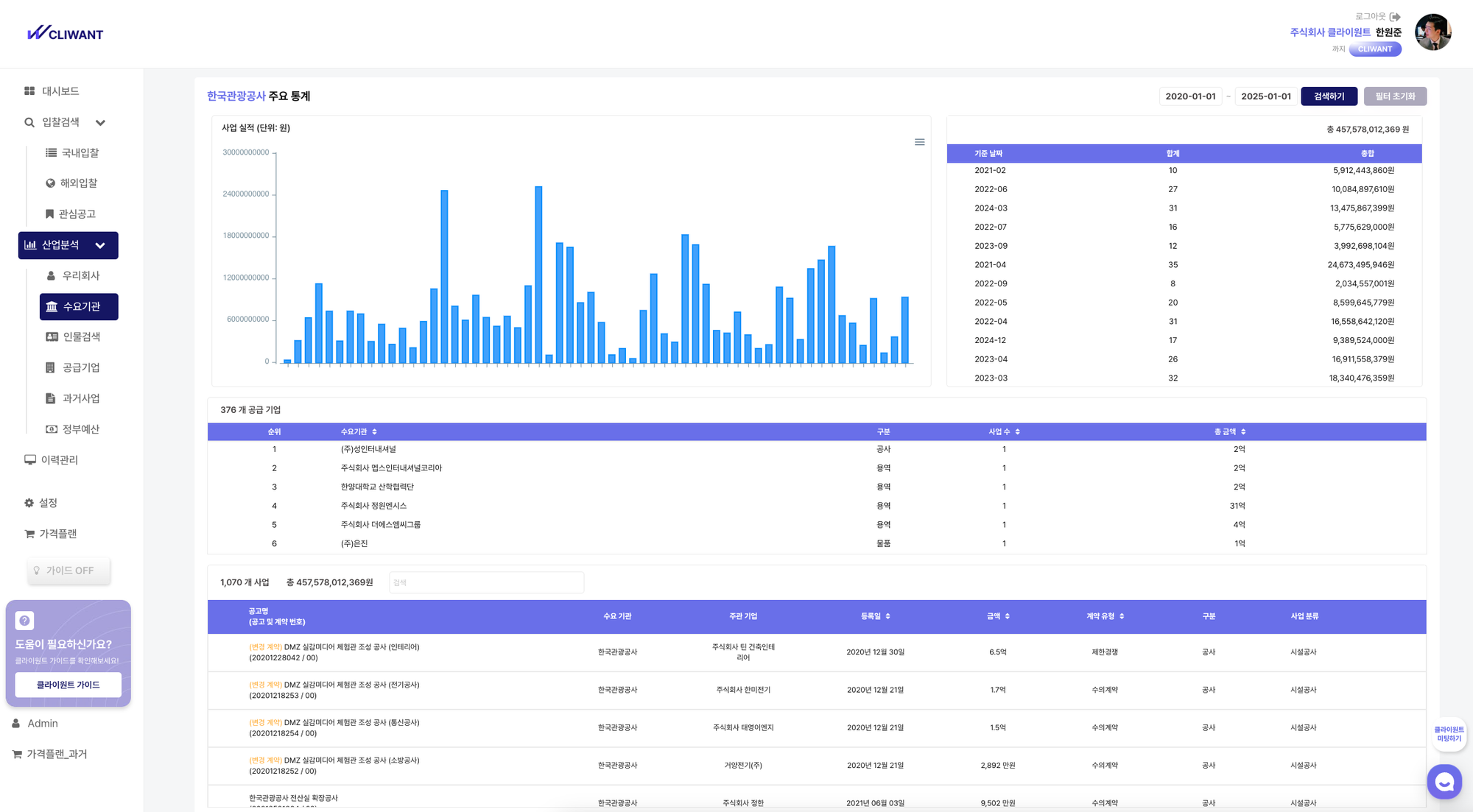The width and height of the screenshot is (1473, 812).
Task: Open 설정 gear menu item
Action: click(x=41, y=503)
